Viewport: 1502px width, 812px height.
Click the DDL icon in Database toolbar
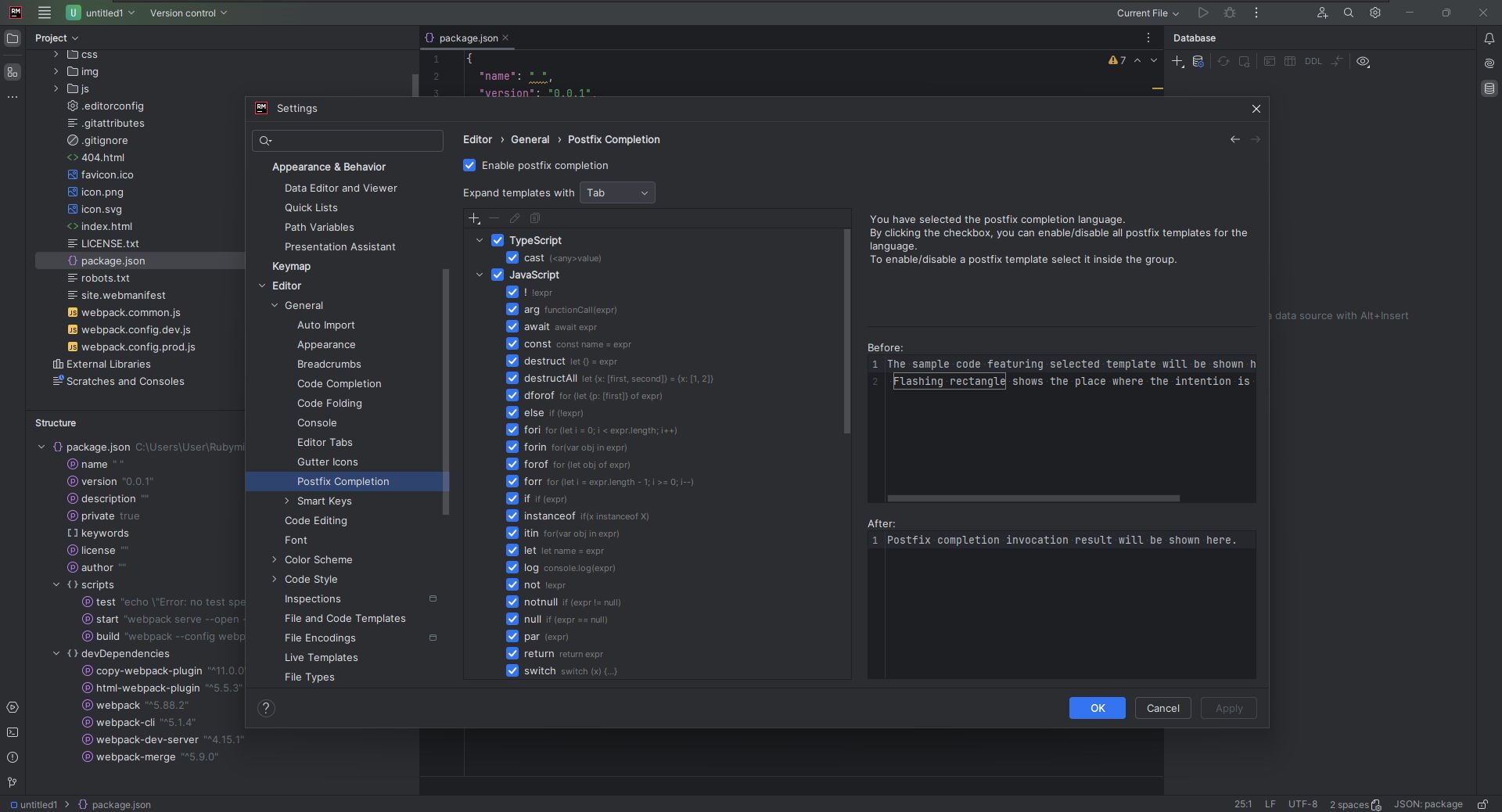(x=1313, y=61)
